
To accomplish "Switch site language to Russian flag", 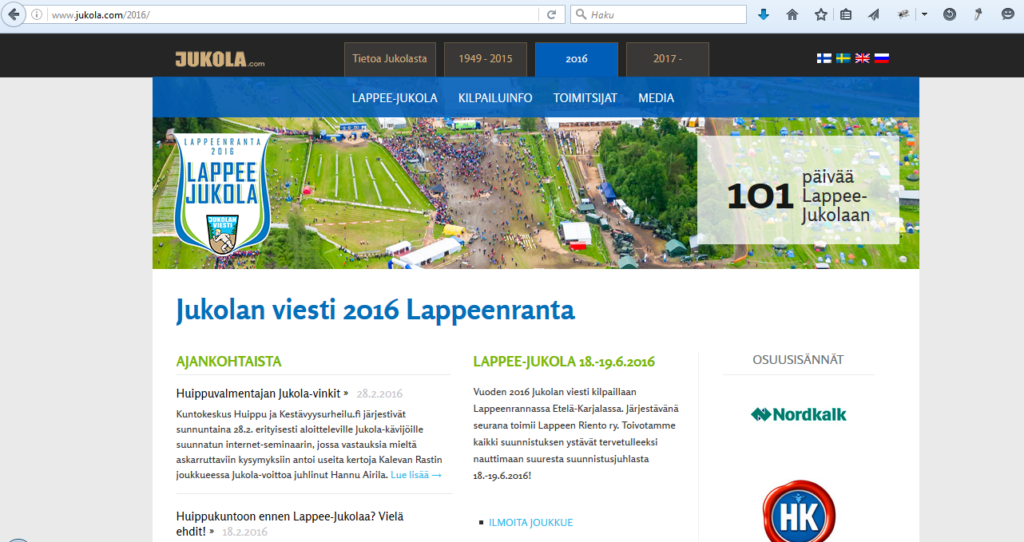I will [x=882, y=58].
